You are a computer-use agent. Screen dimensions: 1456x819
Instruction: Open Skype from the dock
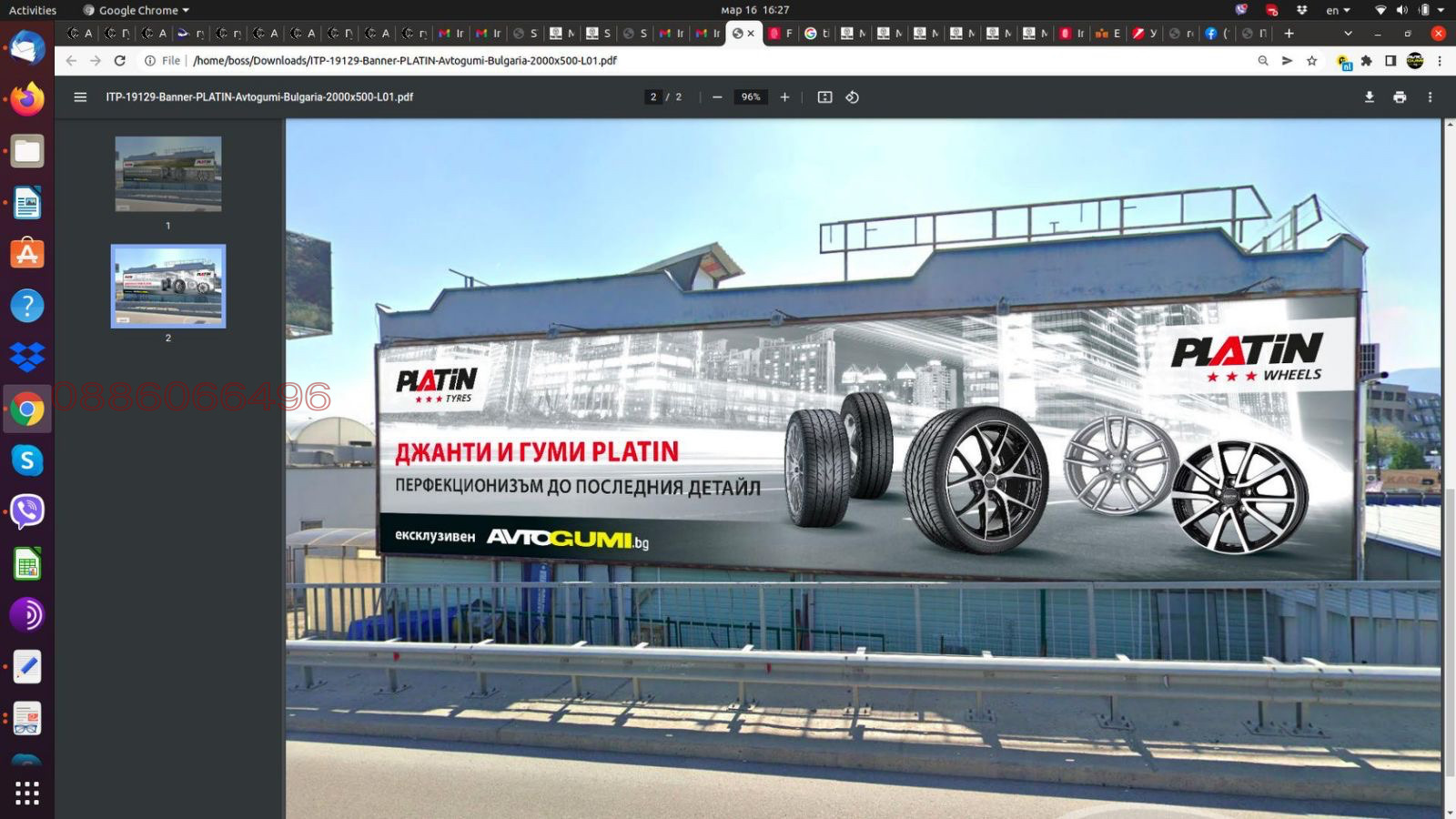coord(26,460)
